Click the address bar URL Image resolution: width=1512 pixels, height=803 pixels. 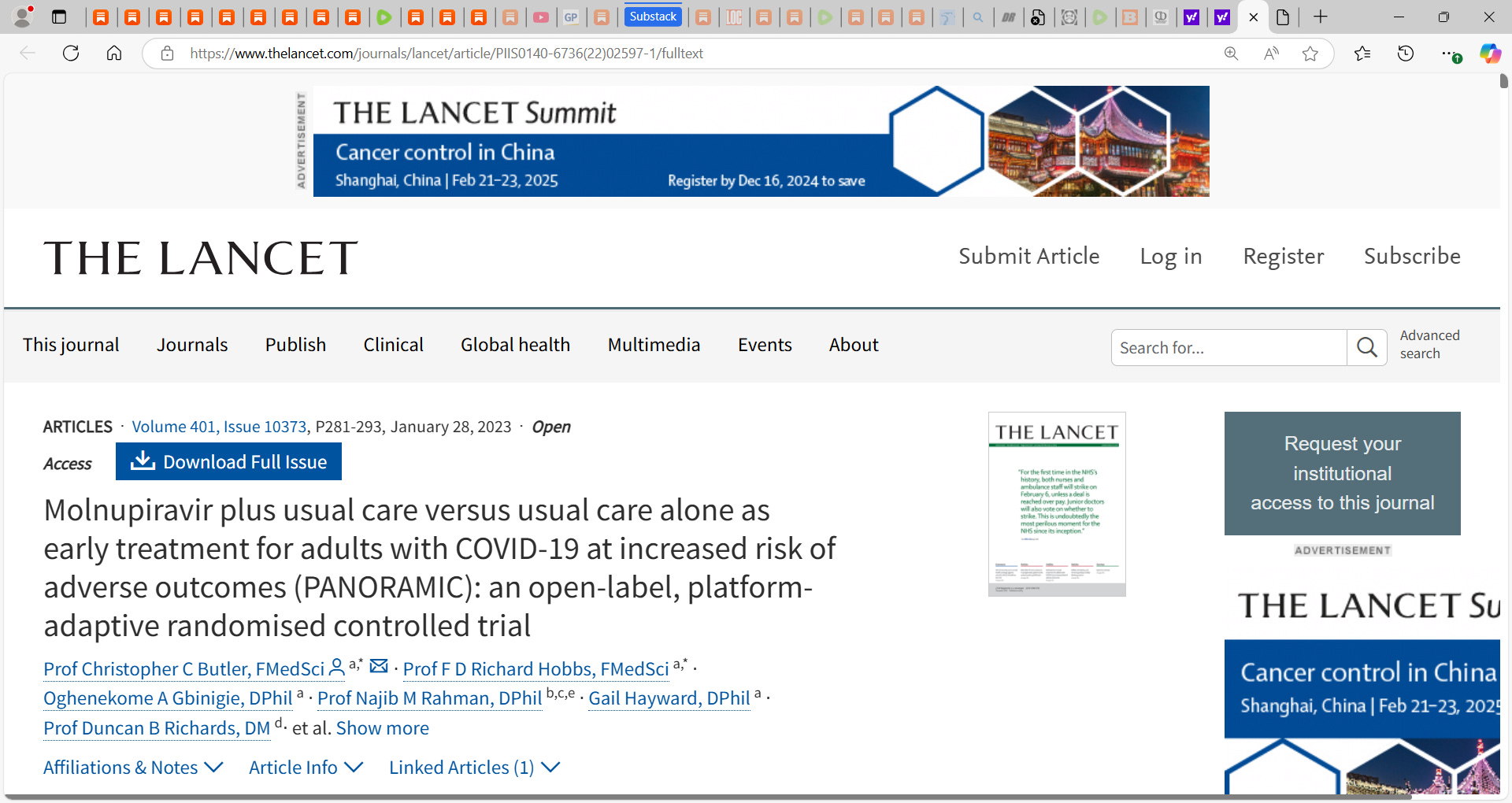[447, 54]
